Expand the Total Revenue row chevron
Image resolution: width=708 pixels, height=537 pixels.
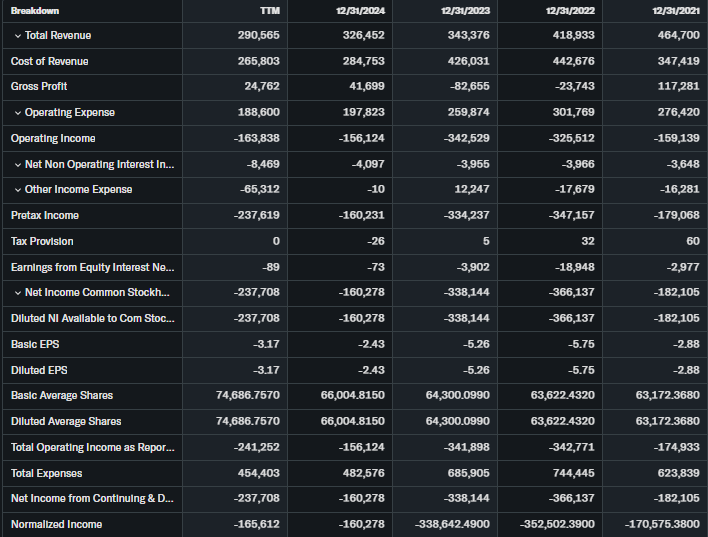(x=17, y=36)
